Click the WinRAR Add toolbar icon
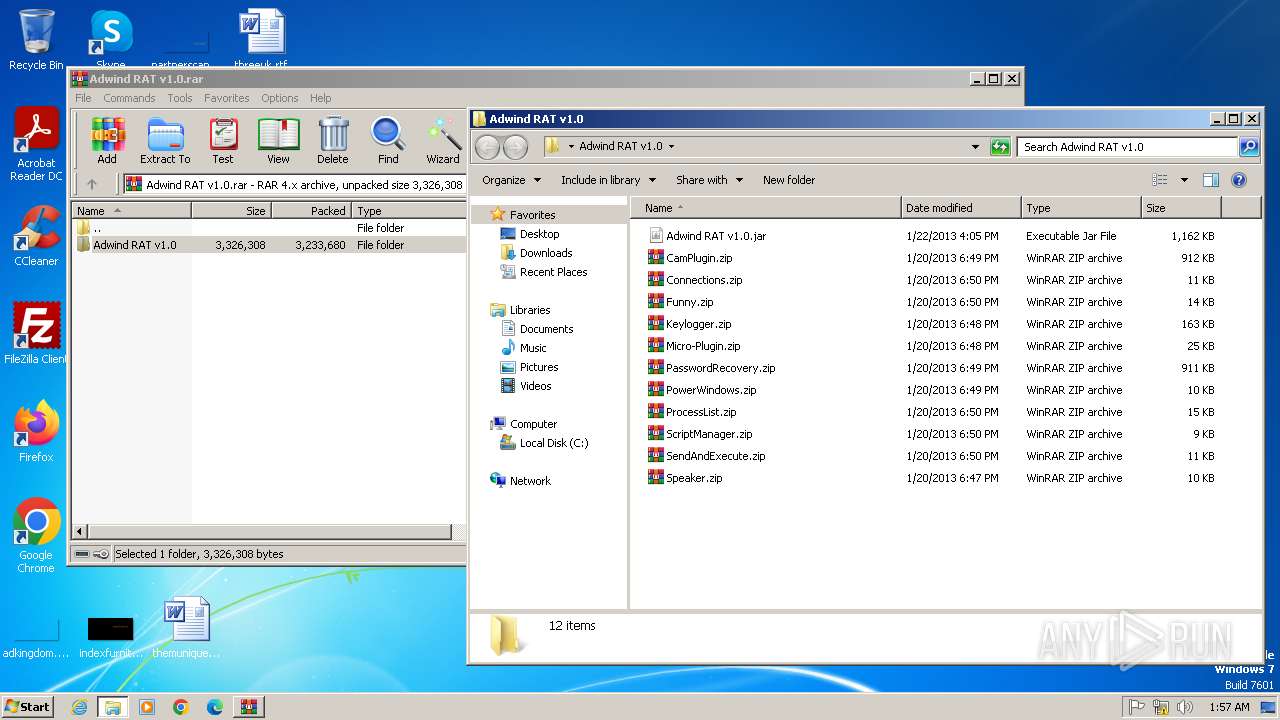The width and height of the screenshot is (1280, 720). click(x=107, y=141)
